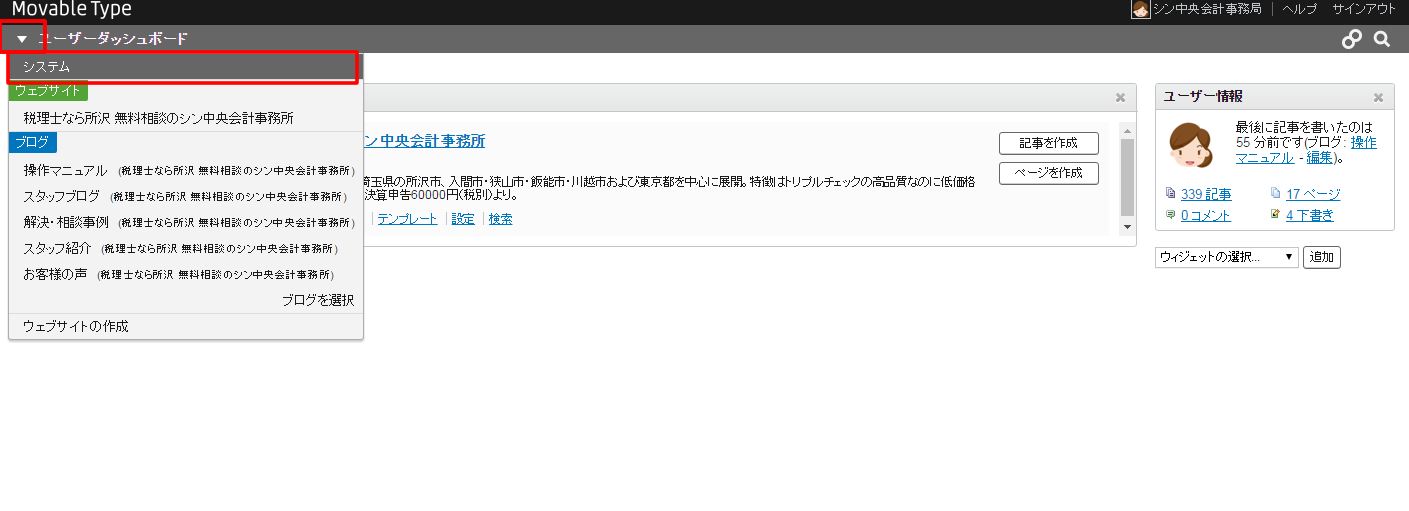Screen dimensions: 1409x511
Task: Open the 検索 link
Action: [501, 219]
